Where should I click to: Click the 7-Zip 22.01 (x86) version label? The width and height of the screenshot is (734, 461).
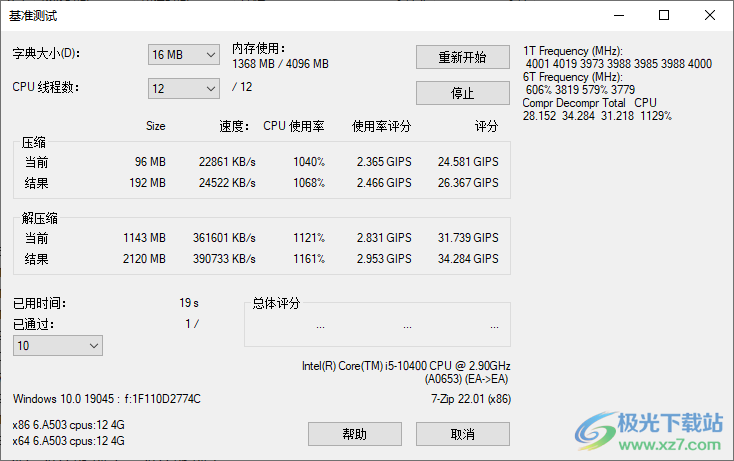click(x=471, y=399)
